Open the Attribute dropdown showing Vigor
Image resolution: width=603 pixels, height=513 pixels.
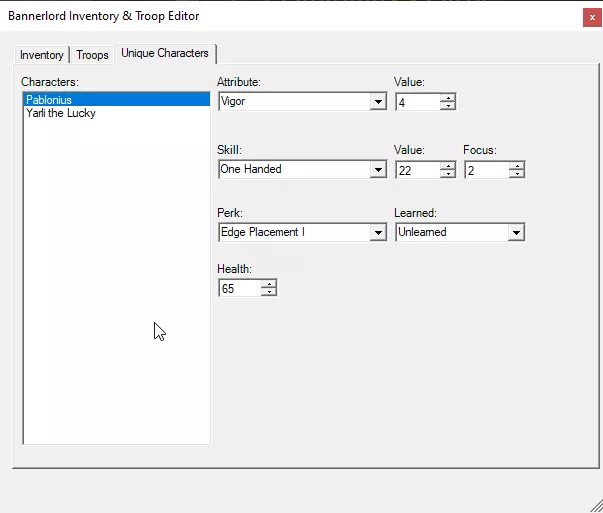pos(302,102)
